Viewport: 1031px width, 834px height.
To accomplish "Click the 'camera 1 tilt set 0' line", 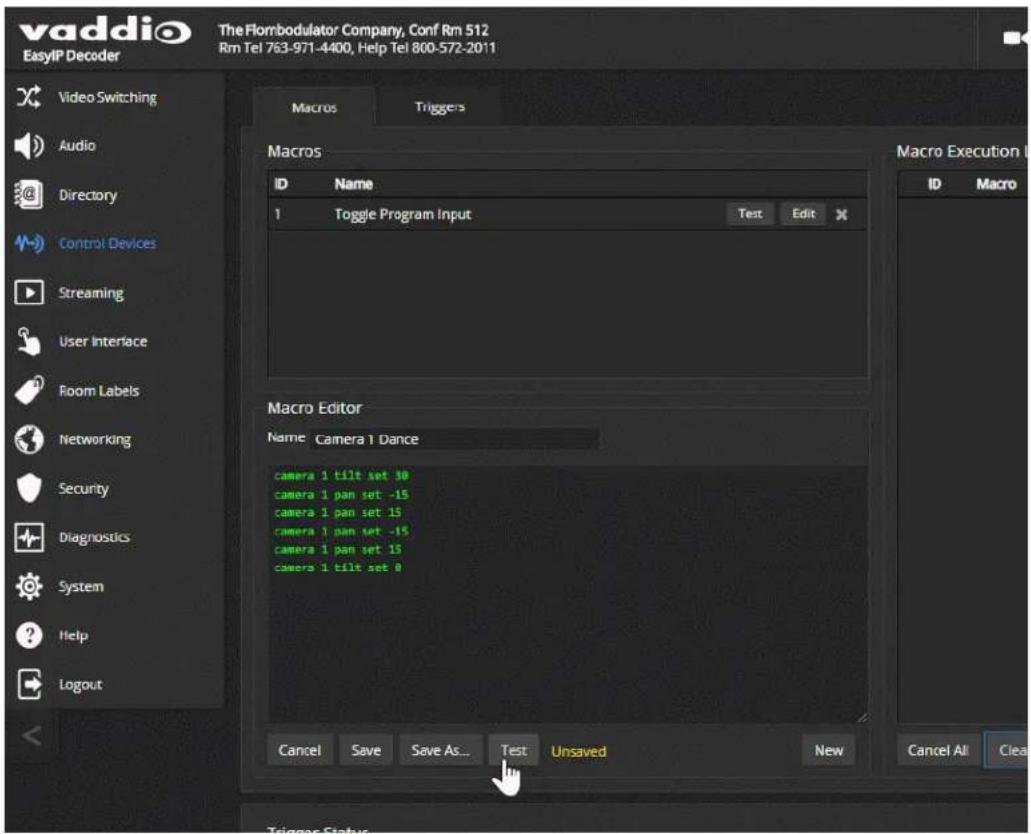I will (338, 567).
